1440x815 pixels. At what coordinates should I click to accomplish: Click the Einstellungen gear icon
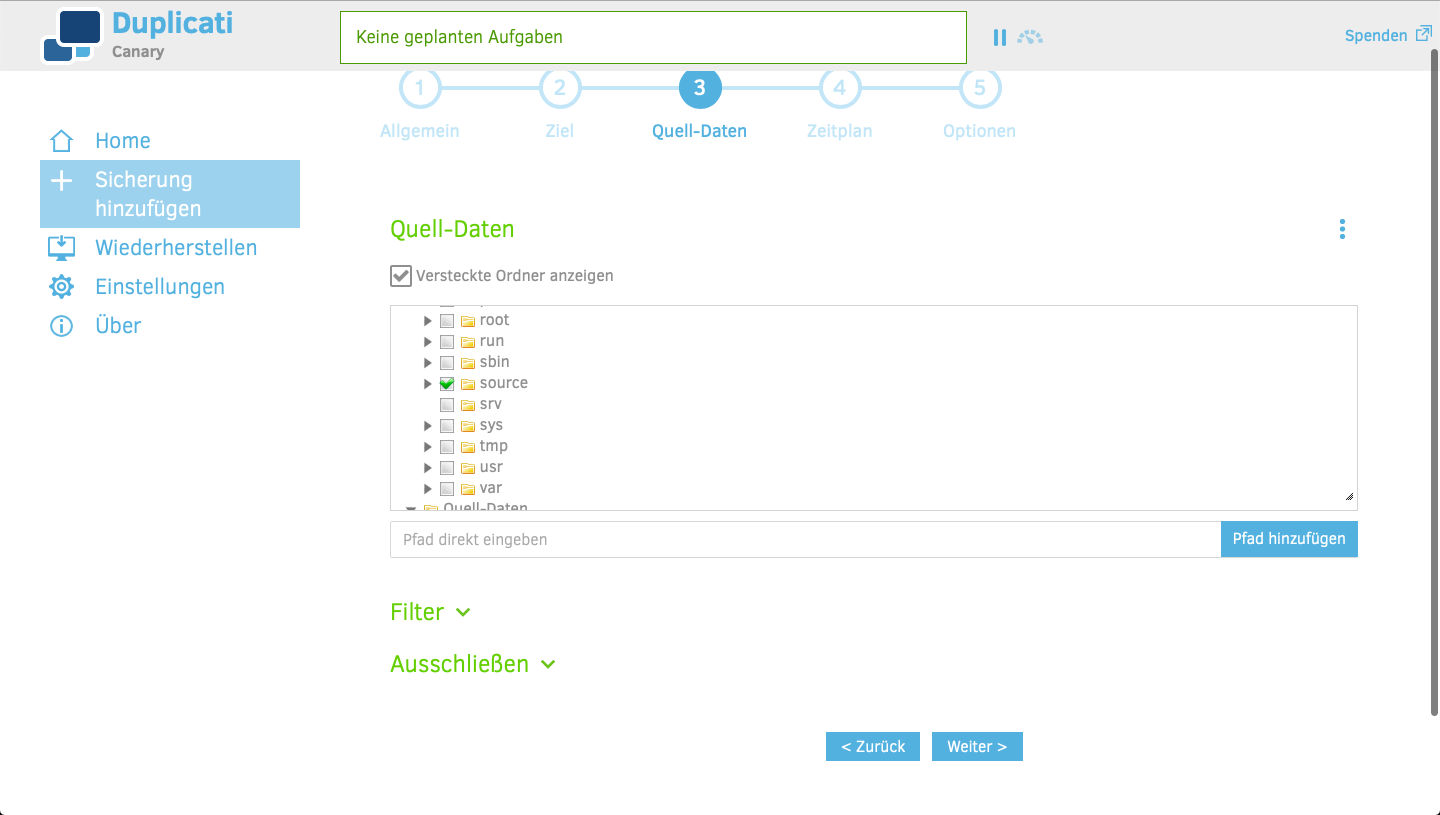pos(62,287)
